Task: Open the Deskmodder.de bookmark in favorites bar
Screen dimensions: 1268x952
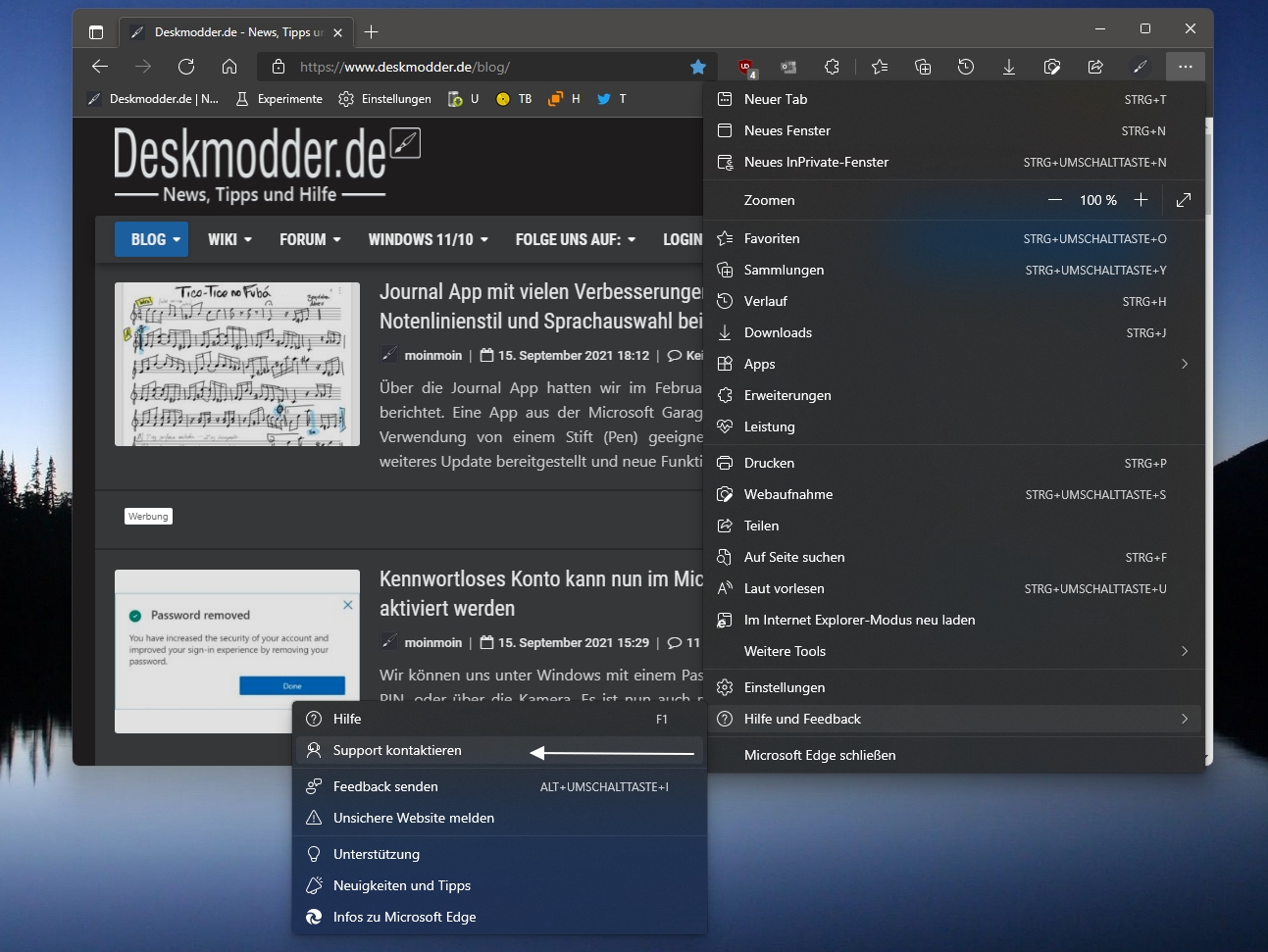Action: click(x=153, y=99)
